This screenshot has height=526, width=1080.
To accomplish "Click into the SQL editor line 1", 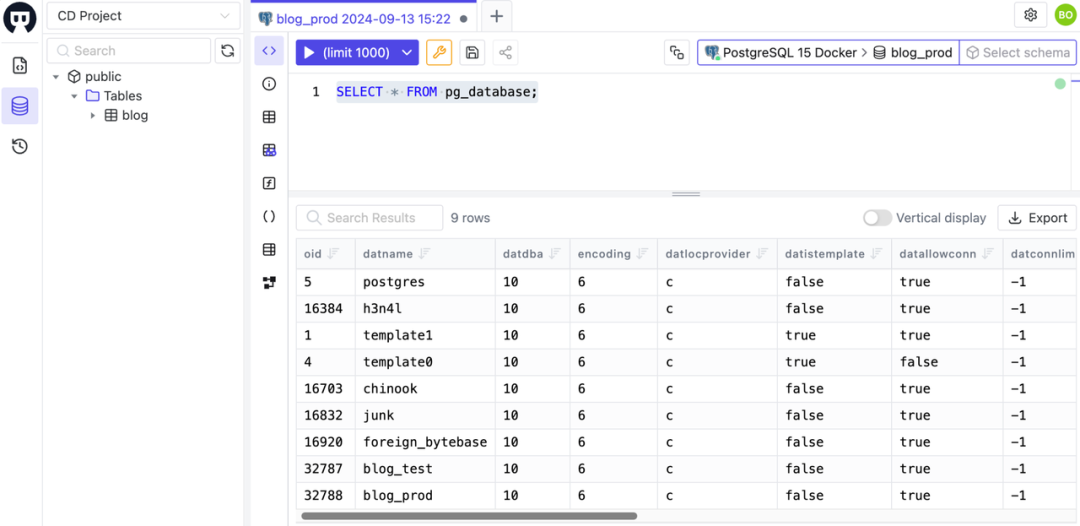I will click(x=437, y=92).
